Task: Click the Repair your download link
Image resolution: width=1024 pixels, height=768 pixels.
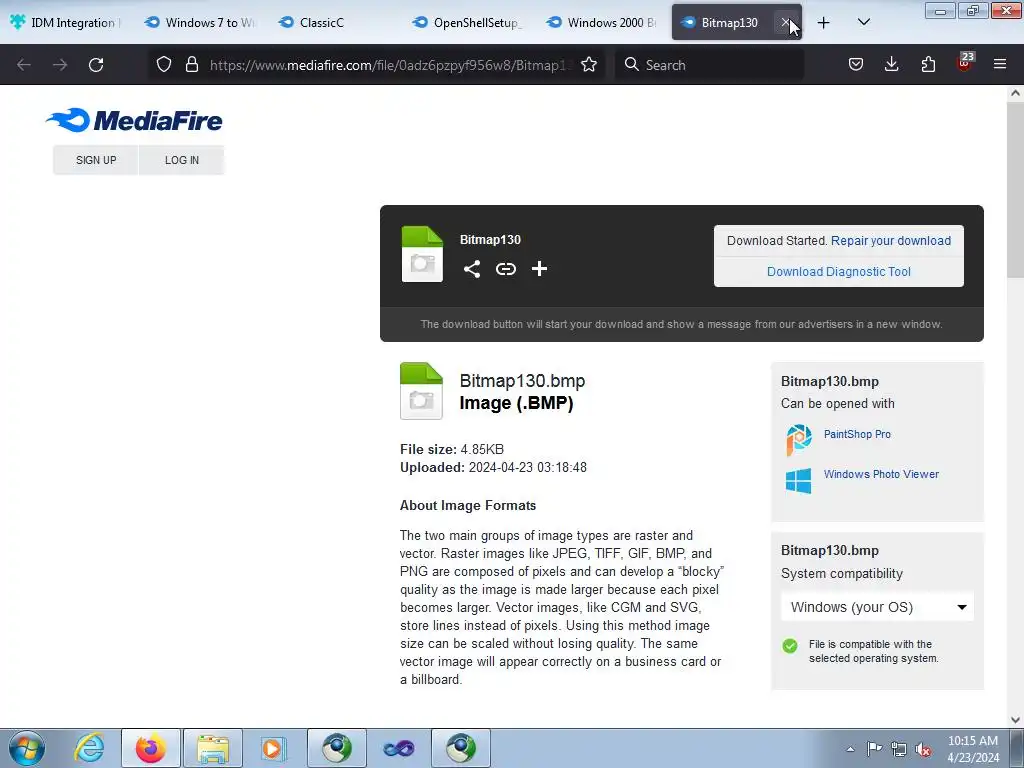Action: point(891,240)
